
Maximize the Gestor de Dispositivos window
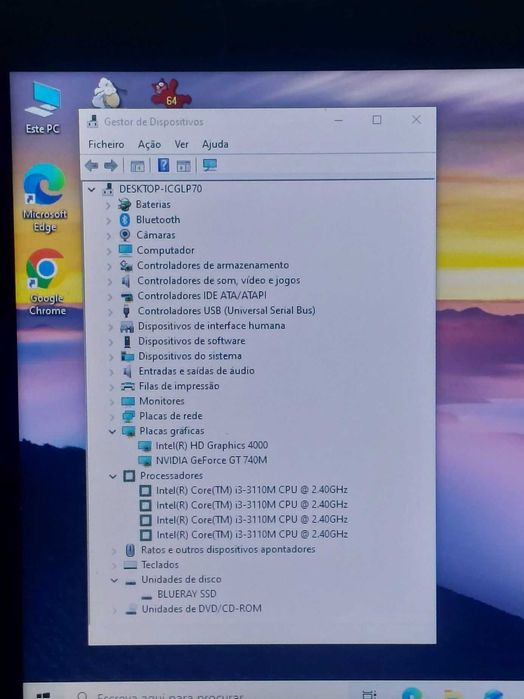pos(377,120)
